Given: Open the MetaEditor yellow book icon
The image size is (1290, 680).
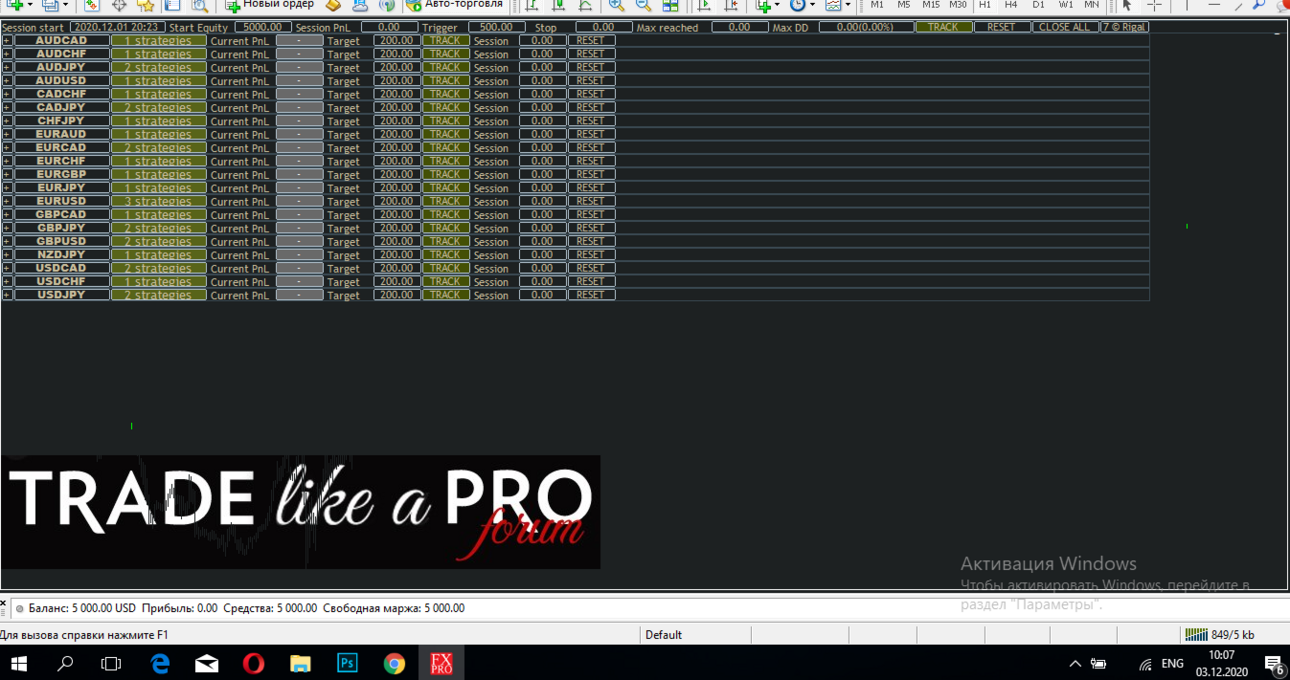Looking at the screenshot, I should tap(333, 5).
